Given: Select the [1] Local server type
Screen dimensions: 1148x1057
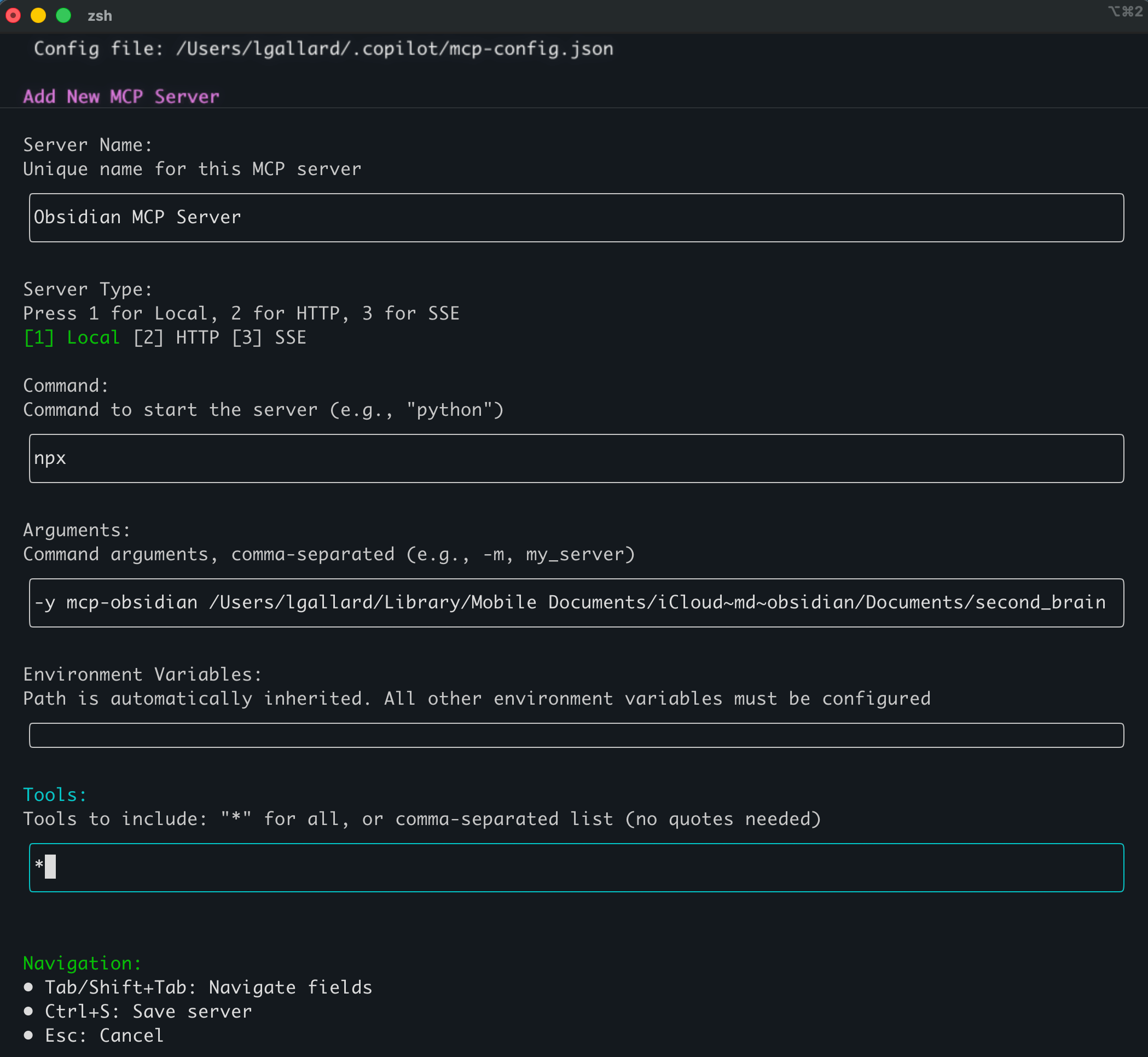Looking at the screenshot, I should 72,338.
